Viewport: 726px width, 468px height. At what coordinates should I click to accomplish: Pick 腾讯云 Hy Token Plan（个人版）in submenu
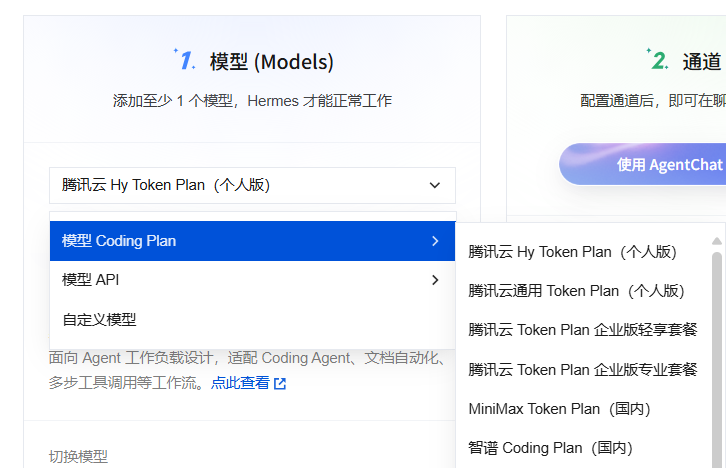click(x=573, y=252)
